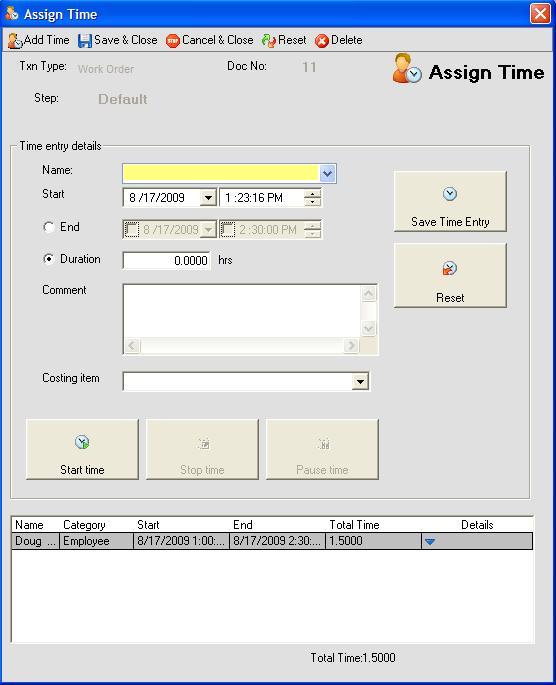Open the Name dropdown list
The width and height of the screenshot is (556, 685).
pos(328,174)
